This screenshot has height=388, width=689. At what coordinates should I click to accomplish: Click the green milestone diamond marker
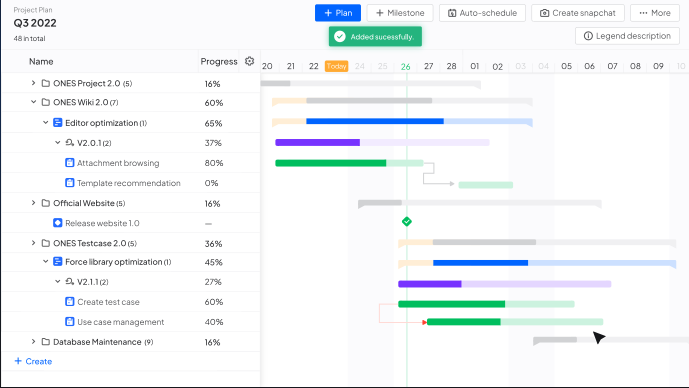[x=407, y=221]
